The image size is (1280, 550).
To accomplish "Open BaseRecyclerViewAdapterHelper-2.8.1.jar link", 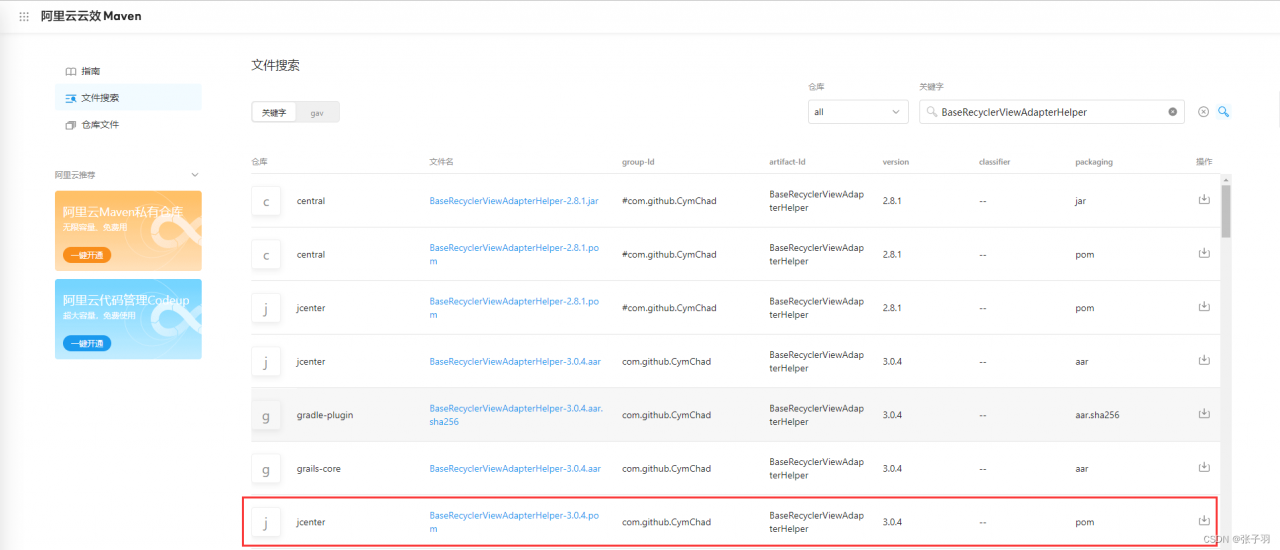I will pos(514,201).
